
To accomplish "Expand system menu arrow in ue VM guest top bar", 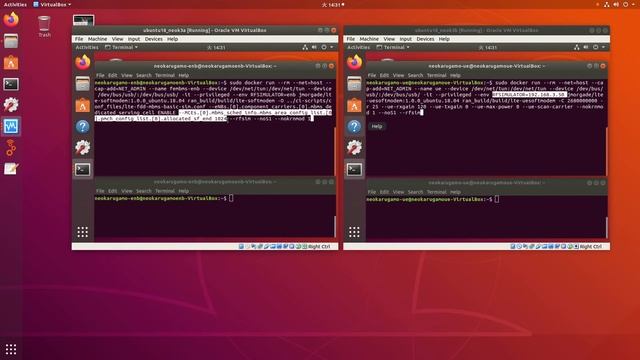I will (603, 47).
